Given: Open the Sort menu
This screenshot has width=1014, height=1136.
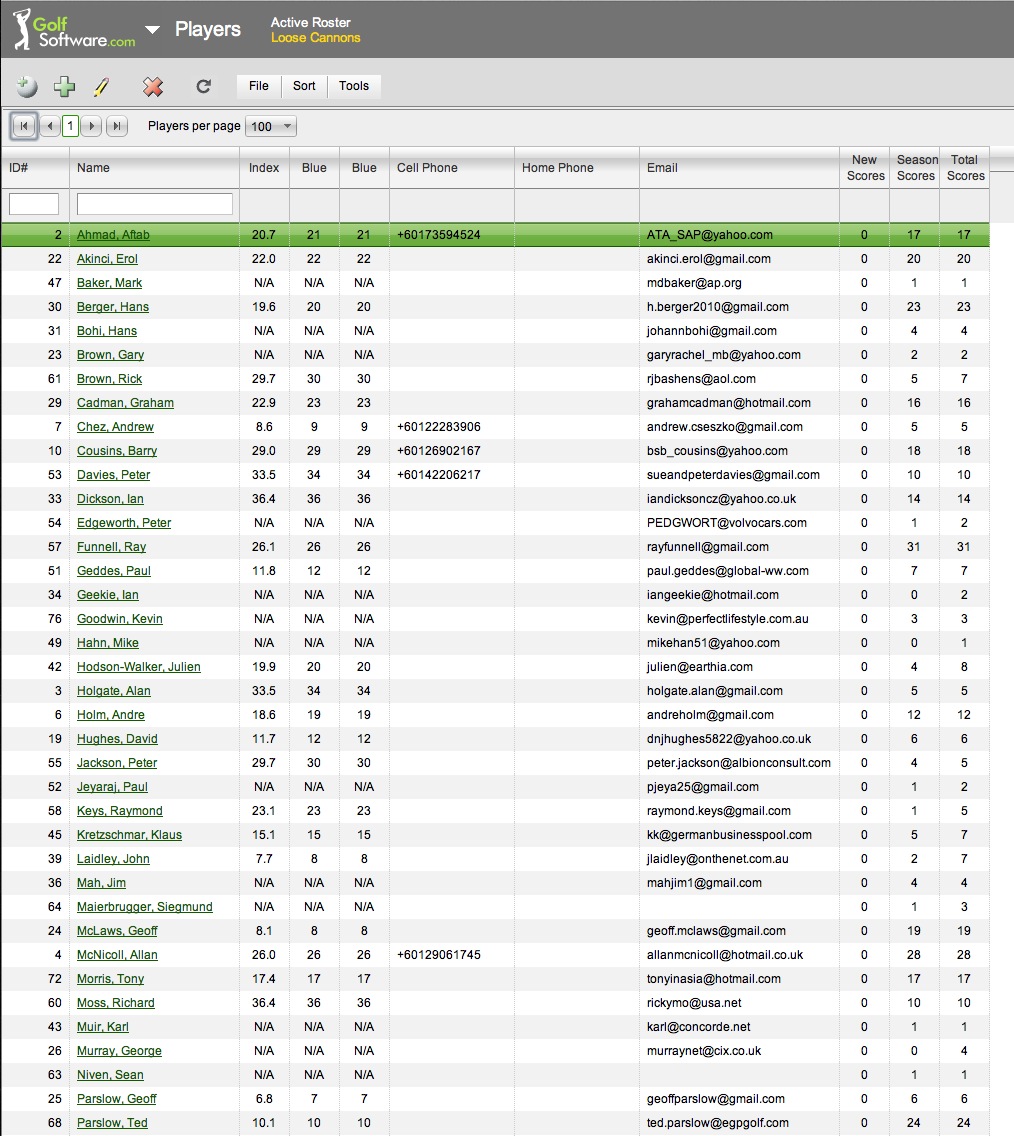Looking at the screenshot, I should pos(304,86).
